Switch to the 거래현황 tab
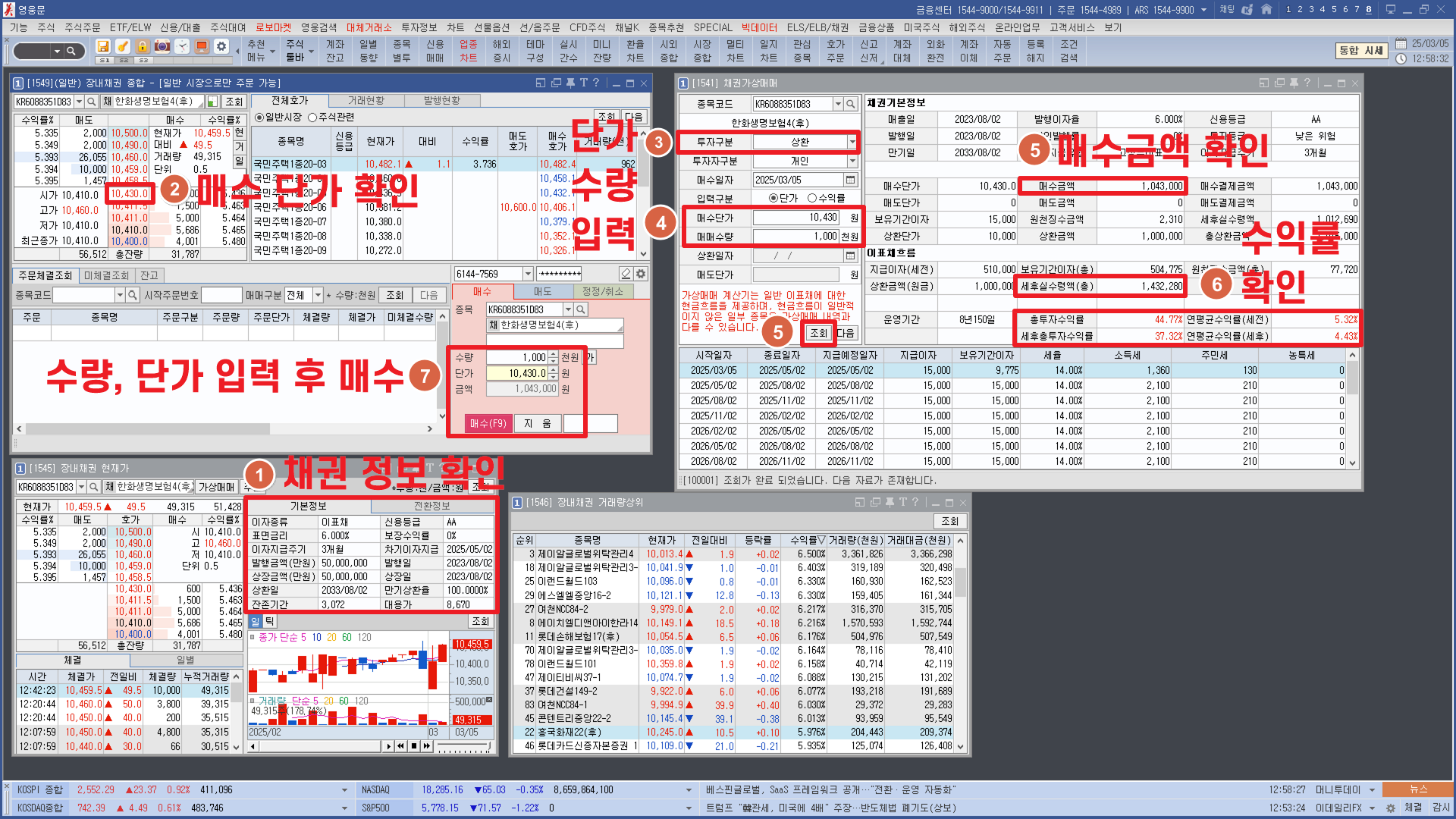Screen dimensions: 1456x819 [366, 100]
